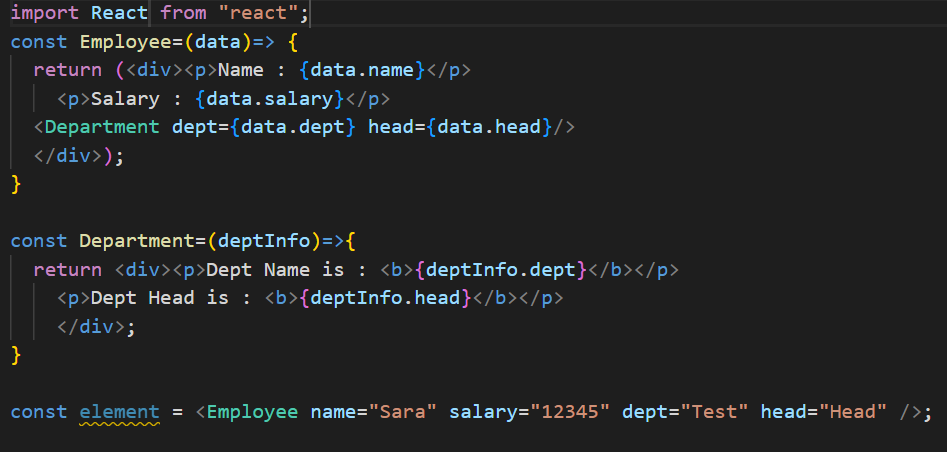The width and height of the screenshot is (947, 452).
Task: Click the underlined element variable
Action: click(120, 412)
